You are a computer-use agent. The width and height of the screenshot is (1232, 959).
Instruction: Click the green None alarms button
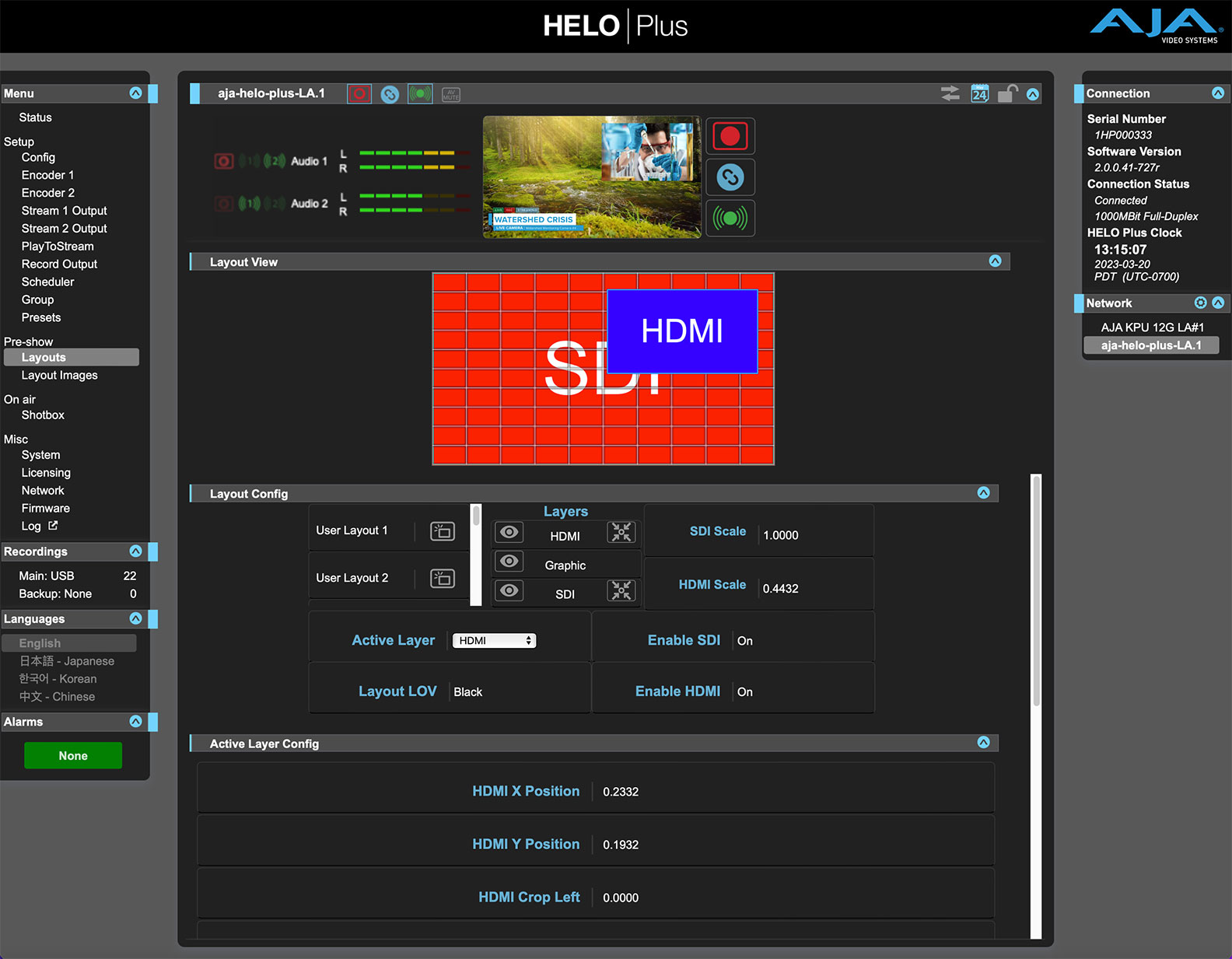(73, 756)
